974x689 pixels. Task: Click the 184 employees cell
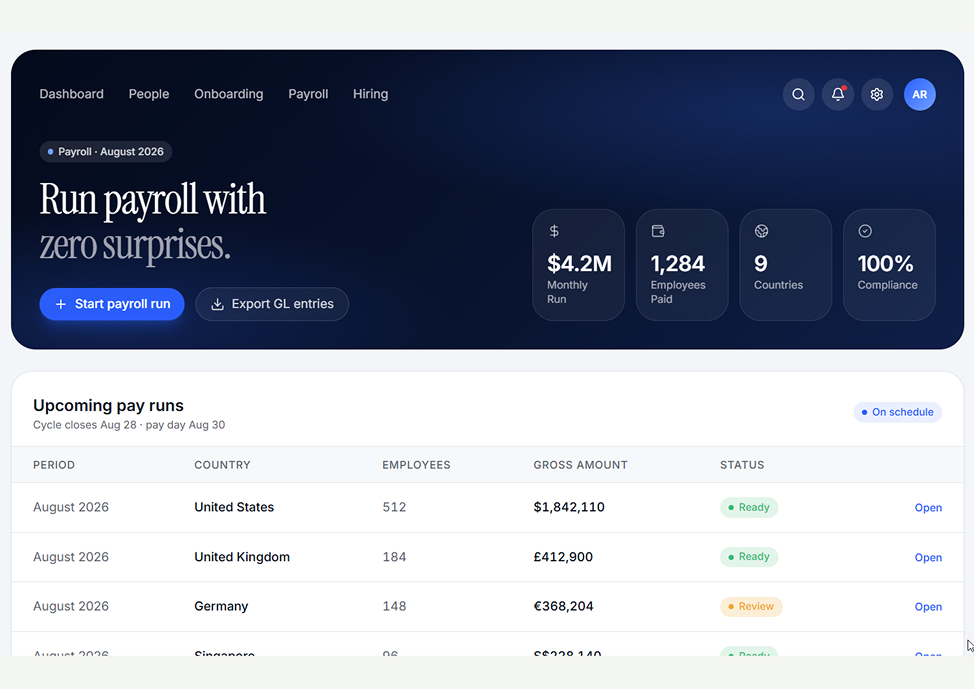click(394, 557)
